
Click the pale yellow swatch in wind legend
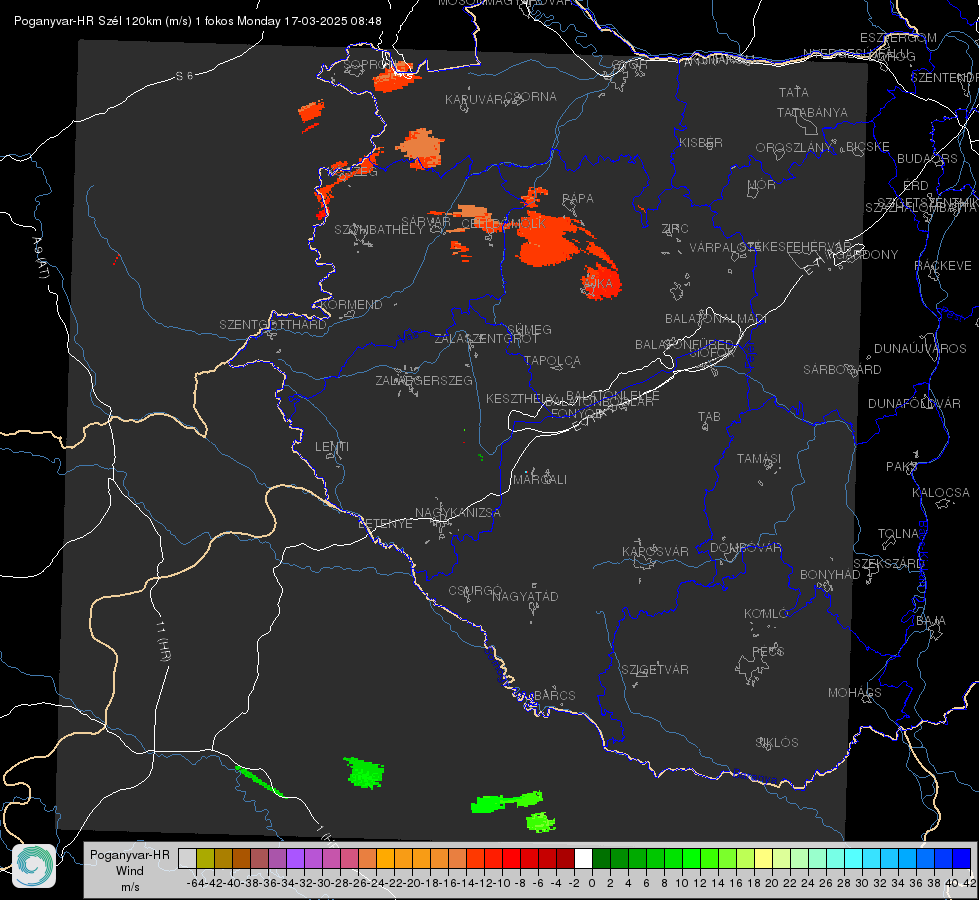(763, 858)
